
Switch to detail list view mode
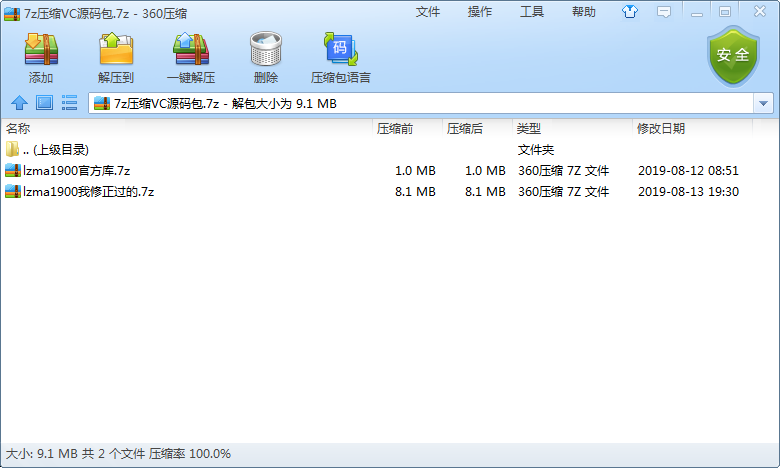pos(69,103)
